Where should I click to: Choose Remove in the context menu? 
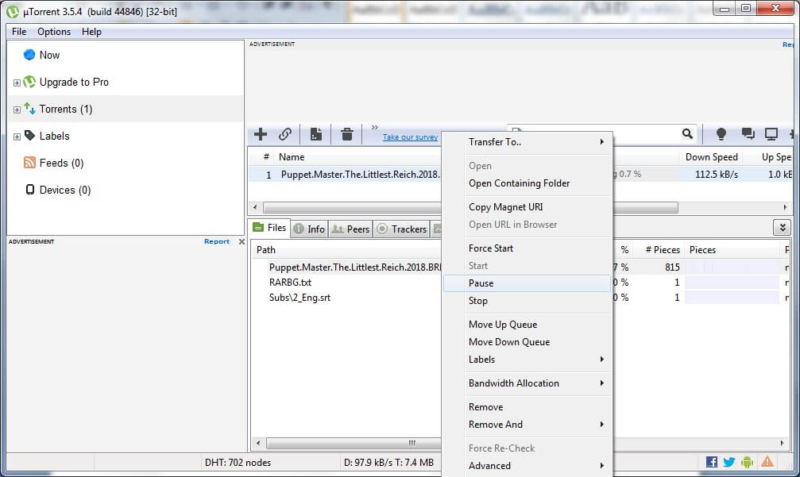pyautogui.click(x=527, y=407)
